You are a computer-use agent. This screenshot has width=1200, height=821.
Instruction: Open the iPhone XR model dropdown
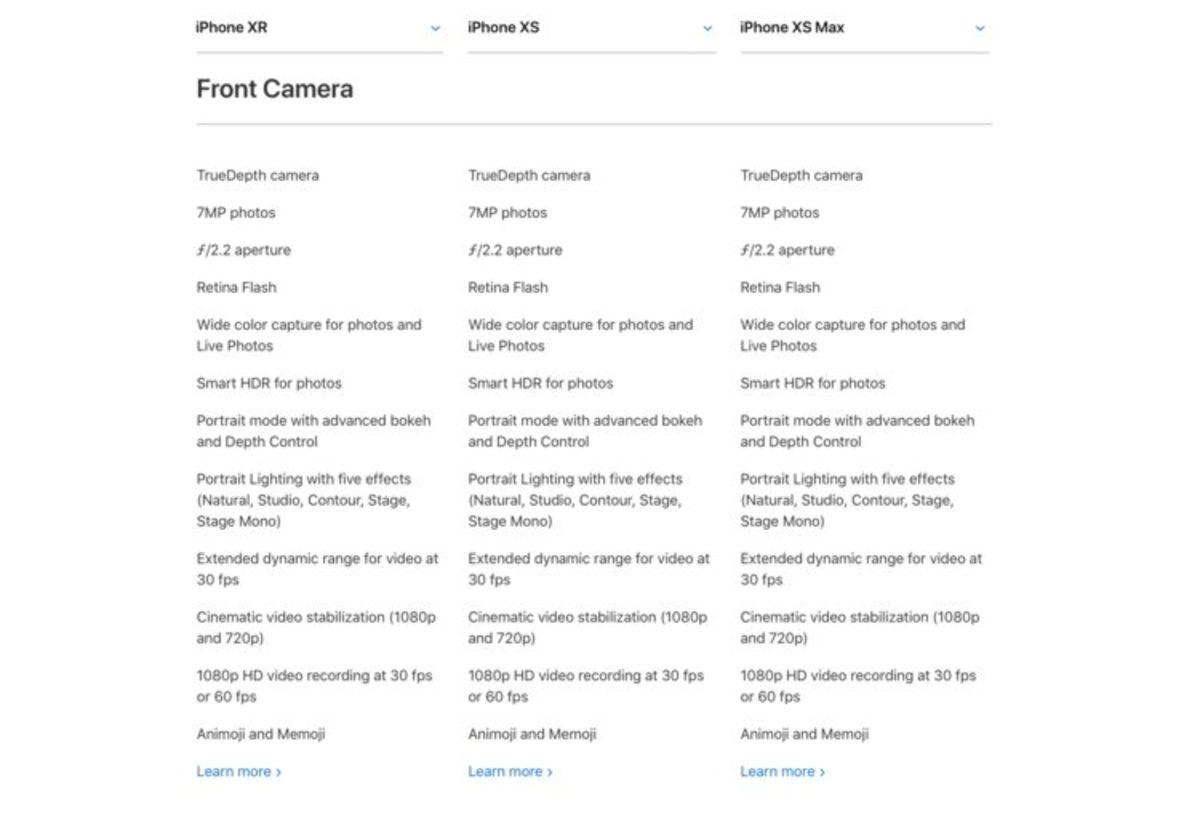tap(320, 28)
